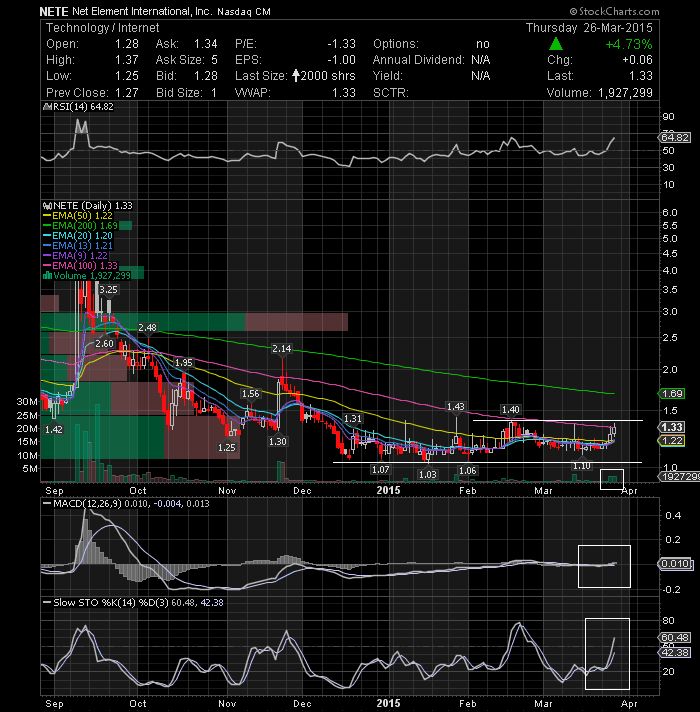The width and height of the screenshot is (700, 712).
Task: Click the Dec label on bottom stochastic axis
Action: coord(302,704)
